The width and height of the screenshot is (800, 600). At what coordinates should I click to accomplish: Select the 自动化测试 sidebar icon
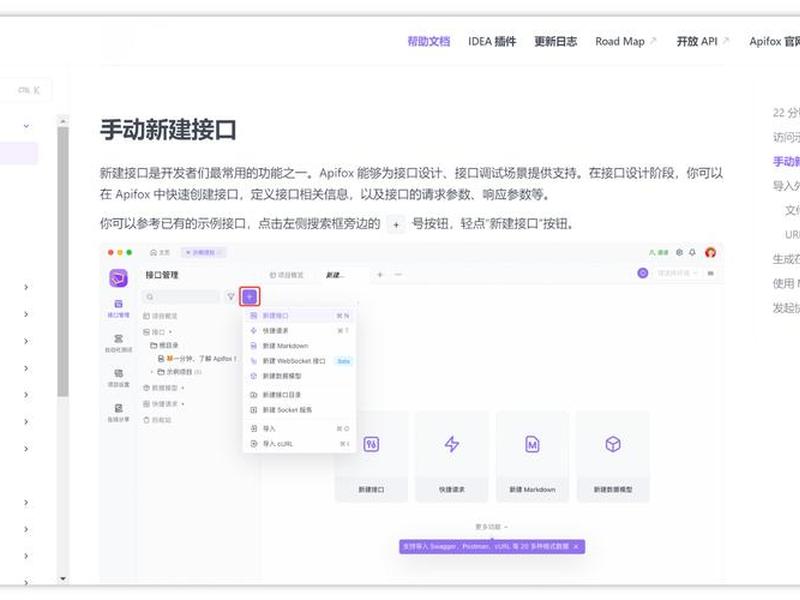click(118, 343)
